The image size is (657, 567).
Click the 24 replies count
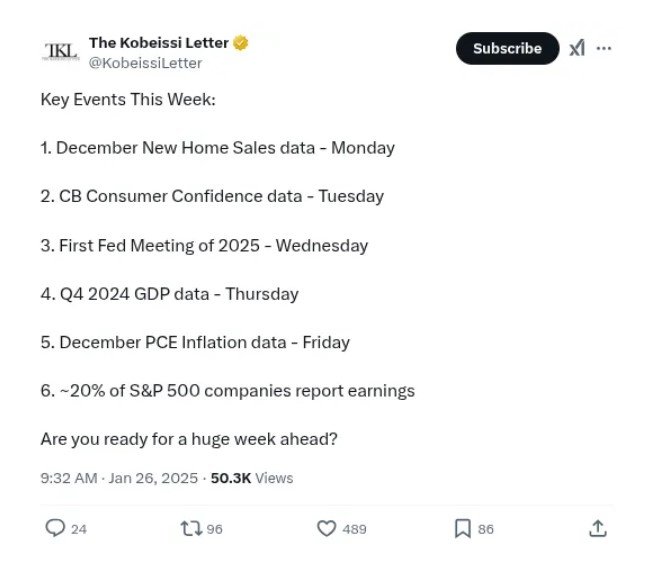(x=79, y=529)
